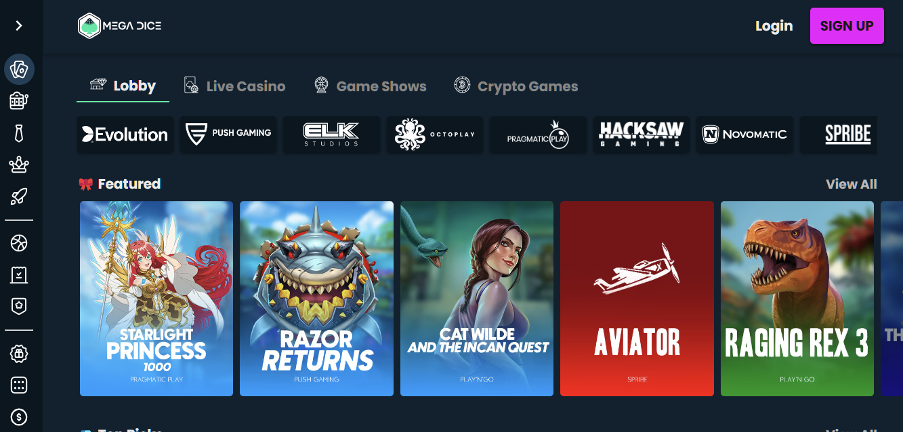Open the casino cards icon in sidebar
This screenshot has width=904, height=432.
19,69
